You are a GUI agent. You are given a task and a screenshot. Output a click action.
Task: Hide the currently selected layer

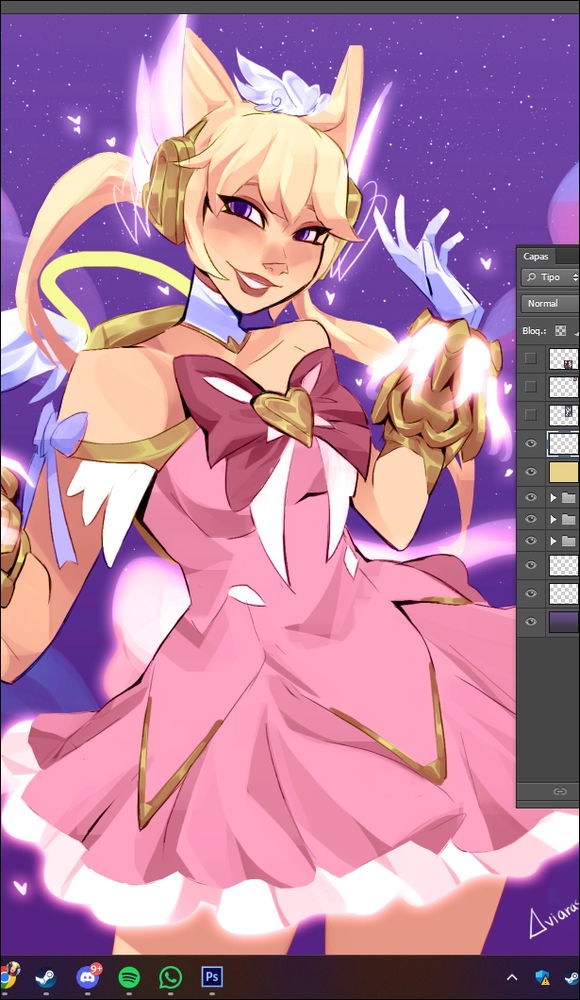(x=530, y=443)
